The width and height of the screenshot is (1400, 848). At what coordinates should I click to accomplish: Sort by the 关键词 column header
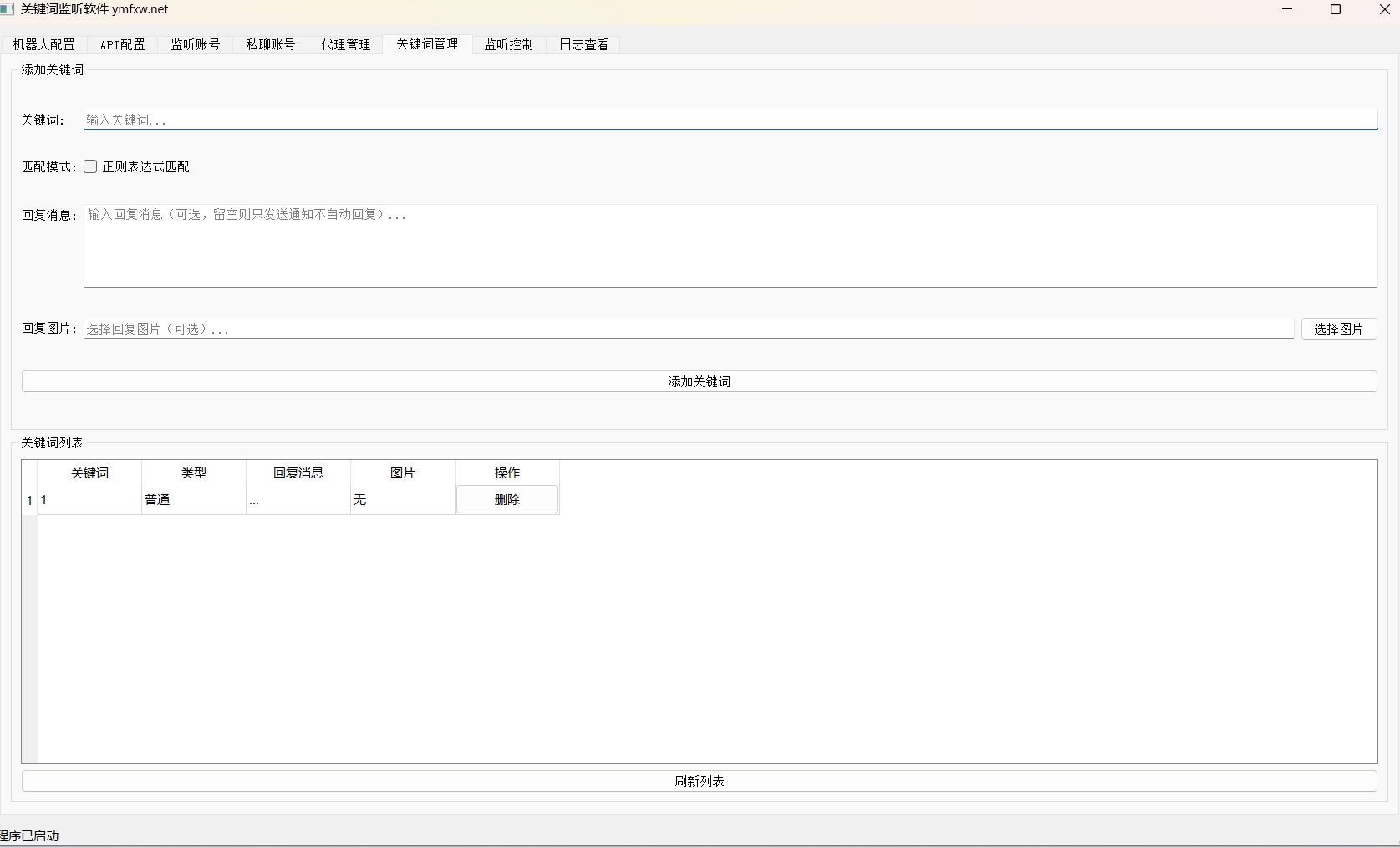pyautogui.click(x=89, y=473)
